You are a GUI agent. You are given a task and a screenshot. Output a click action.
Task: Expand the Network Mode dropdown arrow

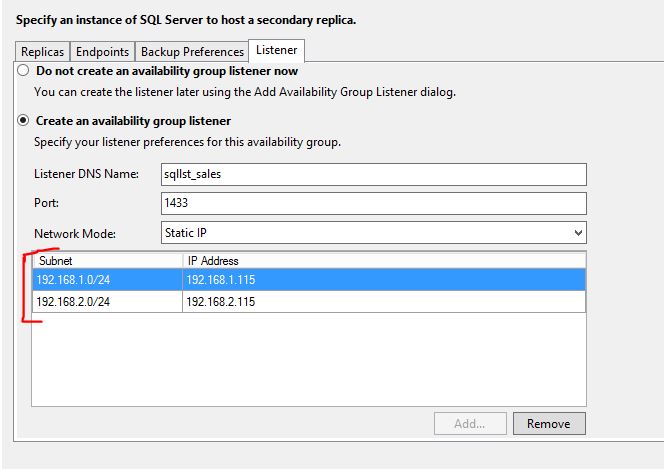(x=577, y=233)
